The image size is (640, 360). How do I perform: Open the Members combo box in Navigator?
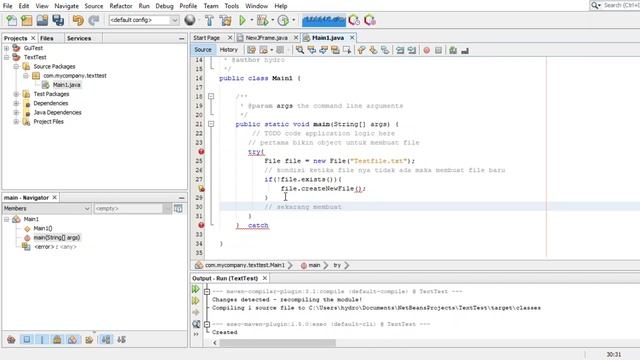pos(47,209)
